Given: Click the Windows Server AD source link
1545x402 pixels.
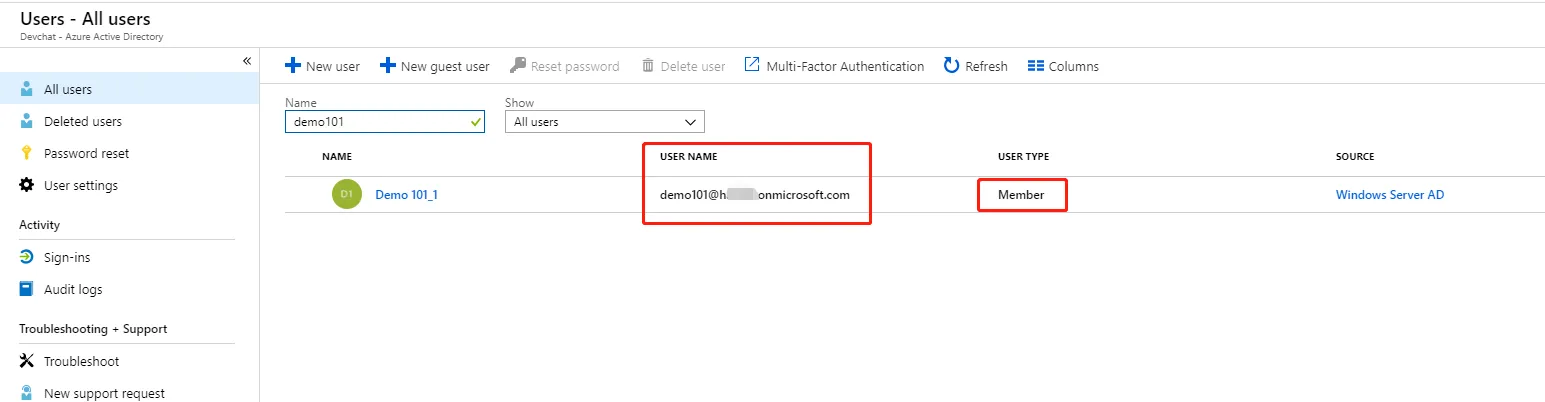Looking at the screenshot, I should [1390, 195].
